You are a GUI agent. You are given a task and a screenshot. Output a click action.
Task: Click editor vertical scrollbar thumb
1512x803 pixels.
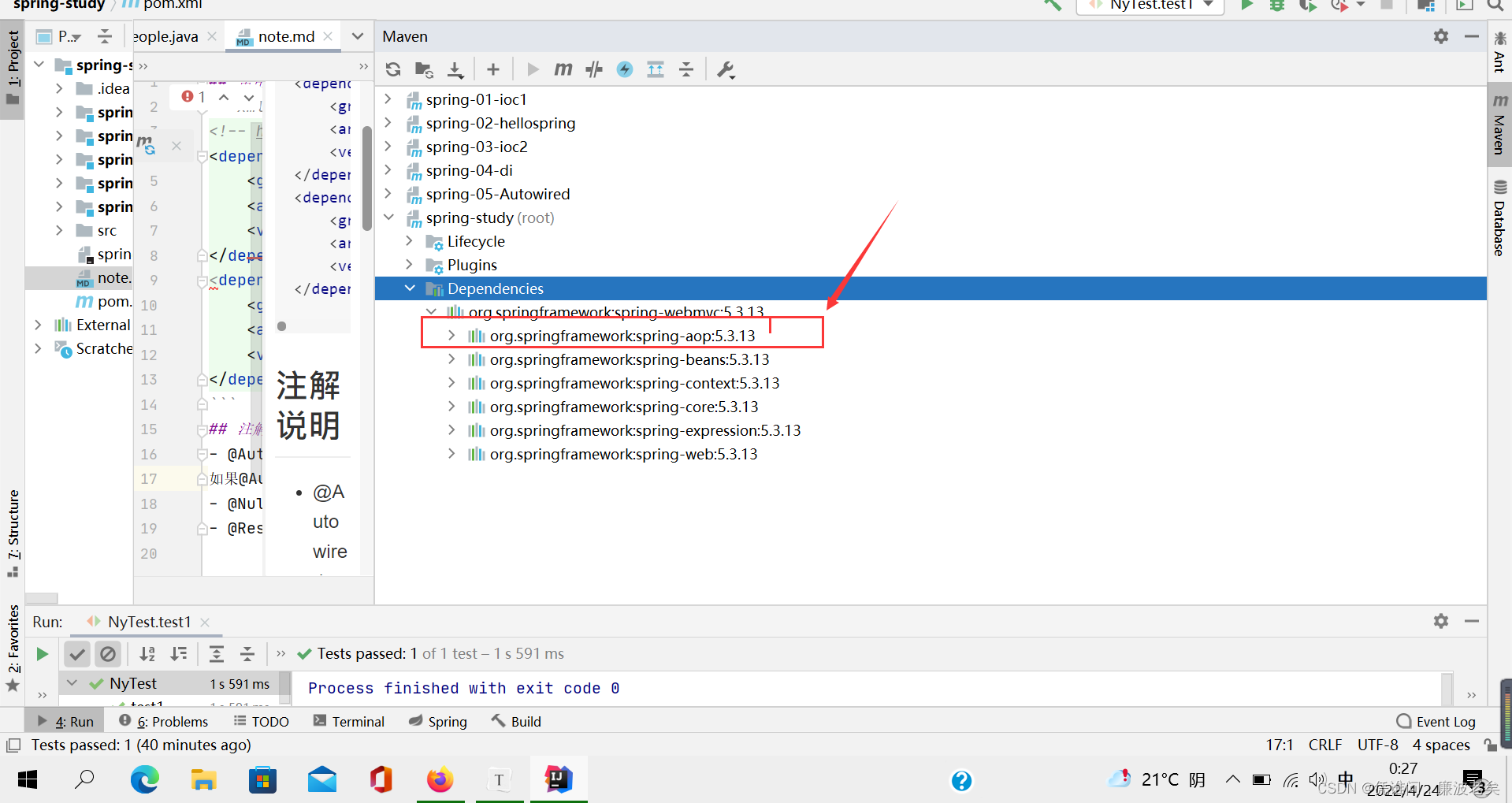pos(367,178)
